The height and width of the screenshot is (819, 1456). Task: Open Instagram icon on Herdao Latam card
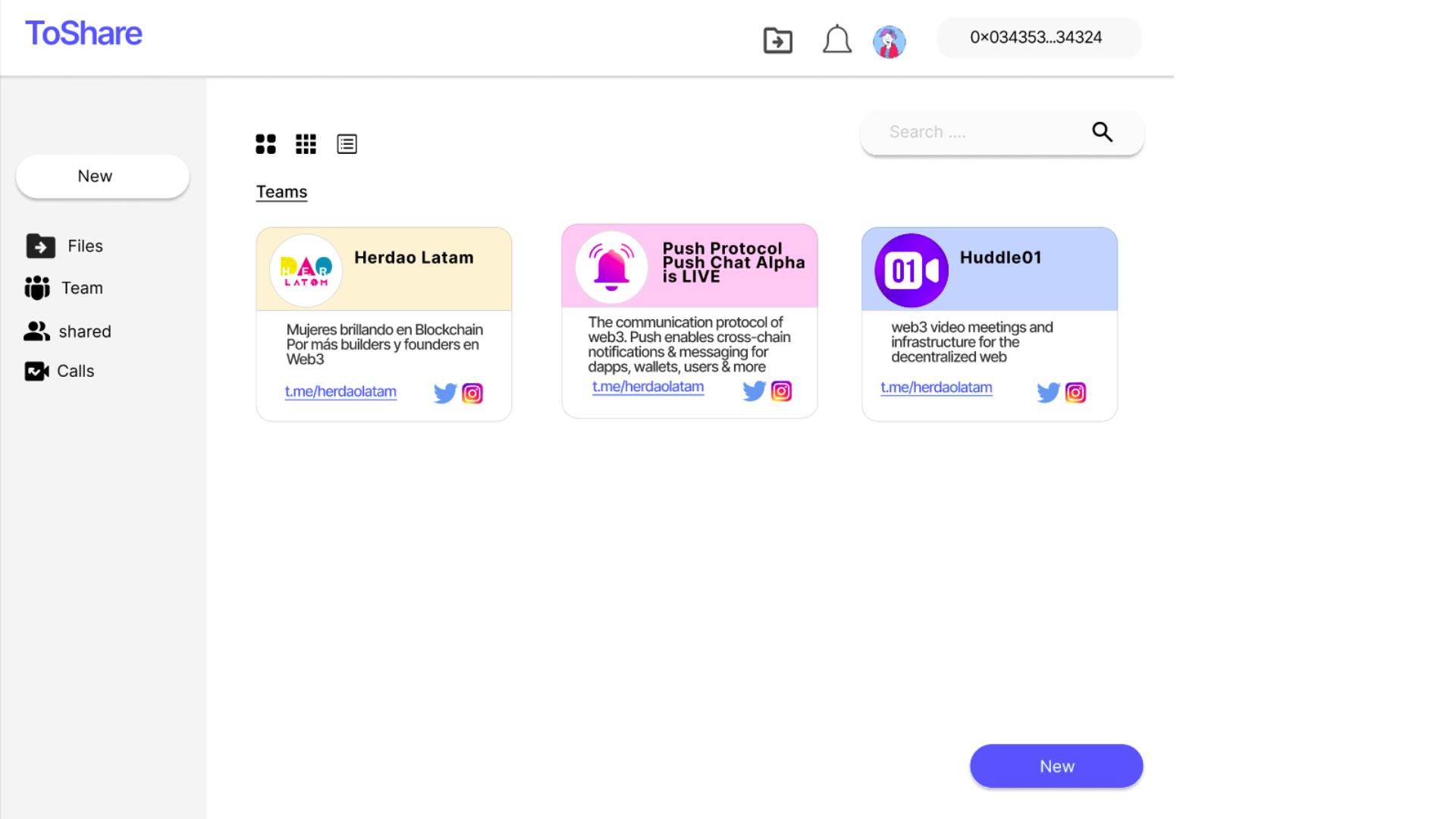click(x=472, y=393)
